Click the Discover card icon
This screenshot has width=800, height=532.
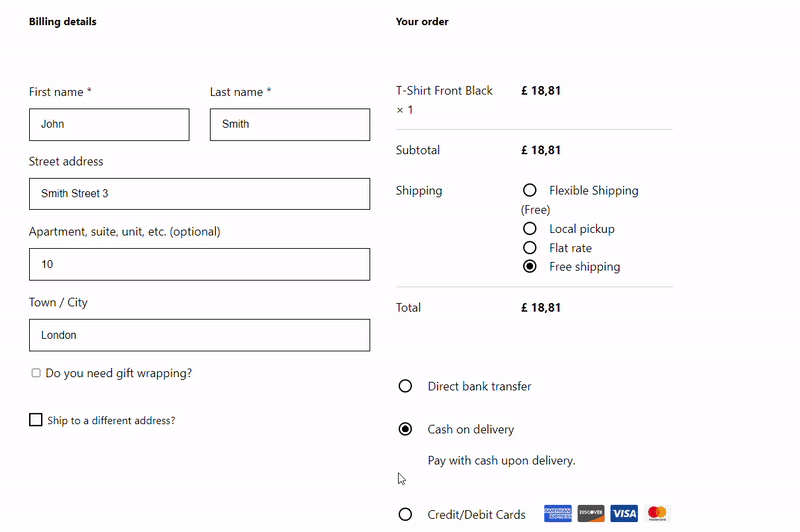pyautogui.click(x=591, y=513)
